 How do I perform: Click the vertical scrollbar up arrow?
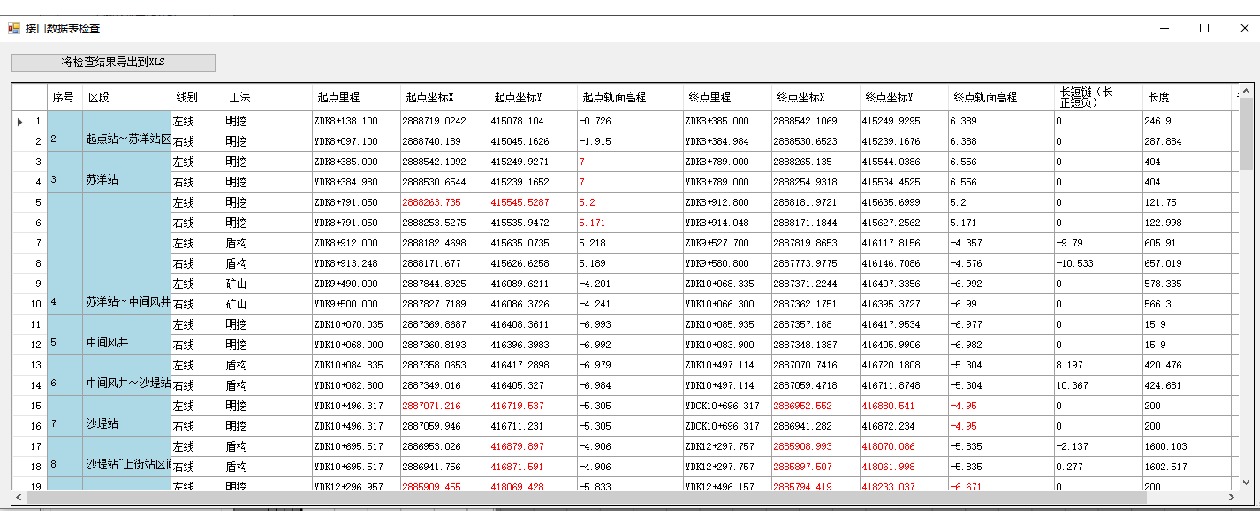point(1245,95)
